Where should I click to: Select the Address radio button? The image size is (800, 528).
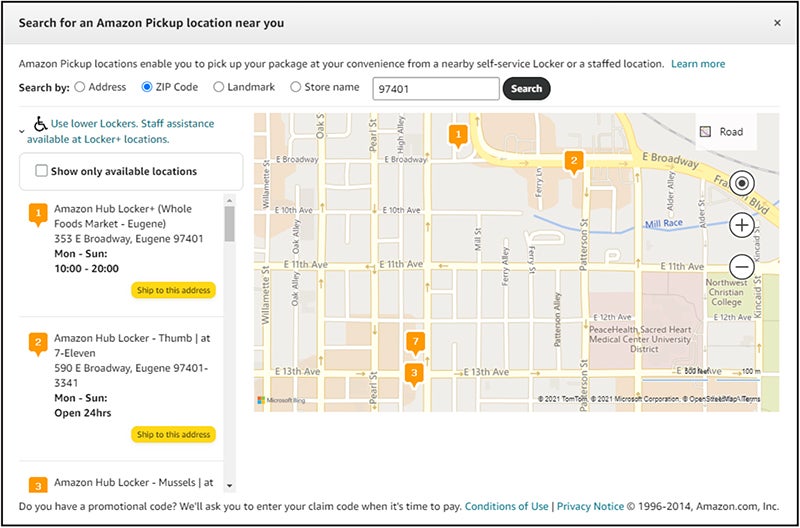pyautogui.click(x=80, y=87)
